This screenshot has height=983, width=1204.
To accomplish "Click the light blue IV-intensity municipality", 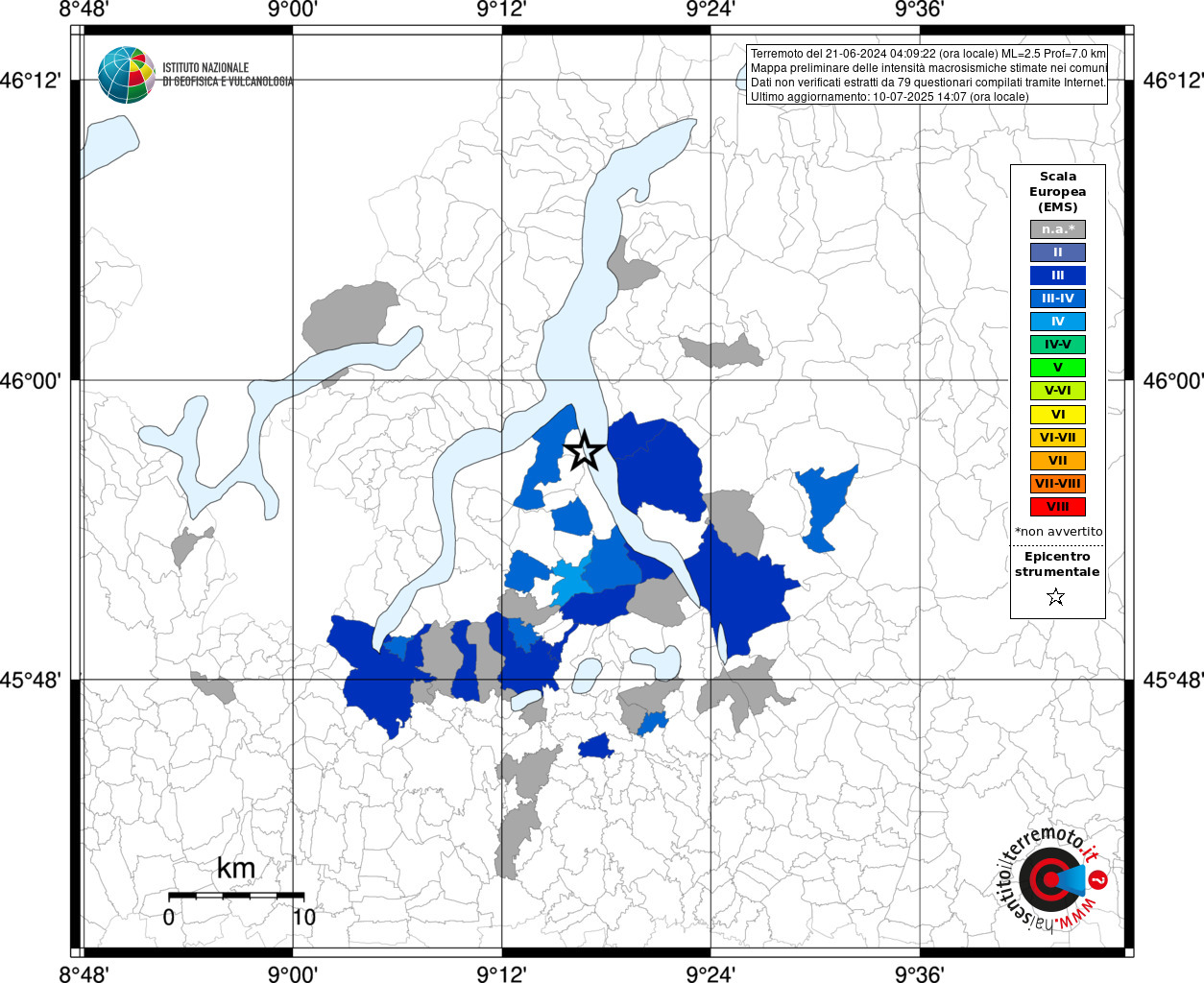I will click(x=570, y=583).
